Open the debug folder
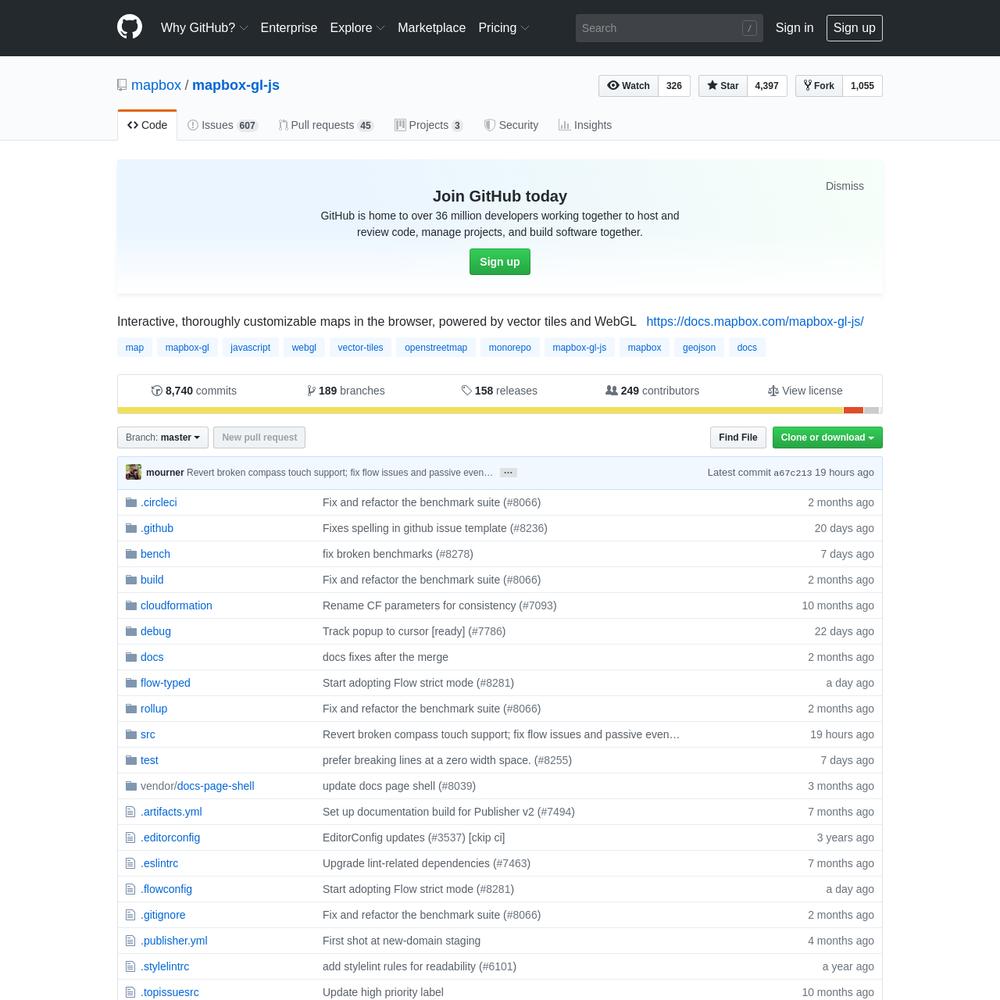The image size is (1000, 1000). click(x=156, y=631)
